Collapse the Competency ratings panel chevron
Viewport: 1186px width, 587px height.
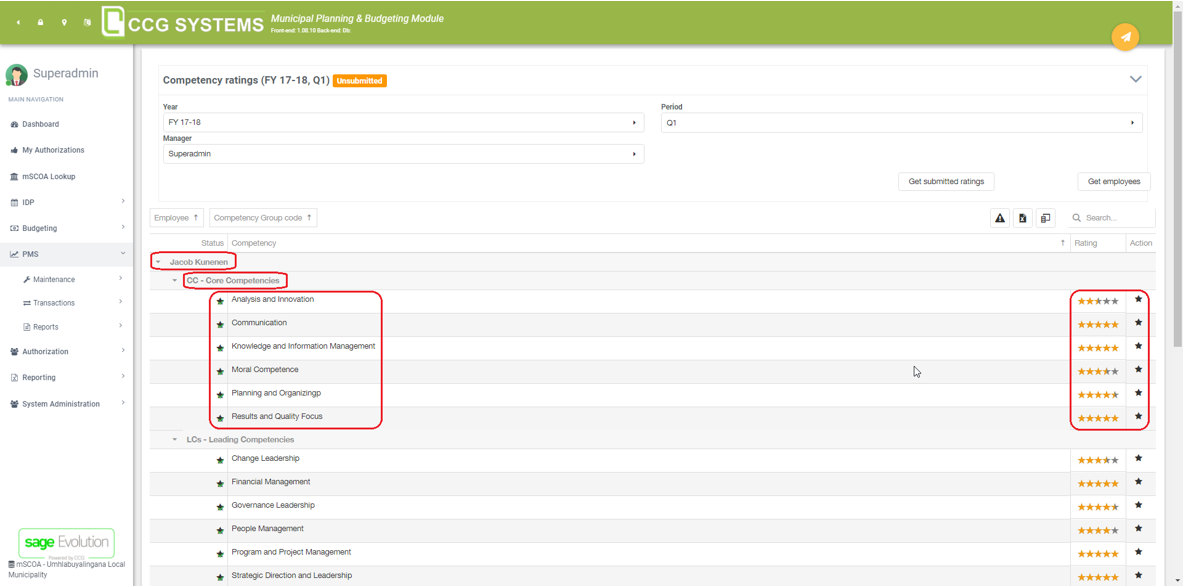pyautogui.click(x=1135, y=80)
